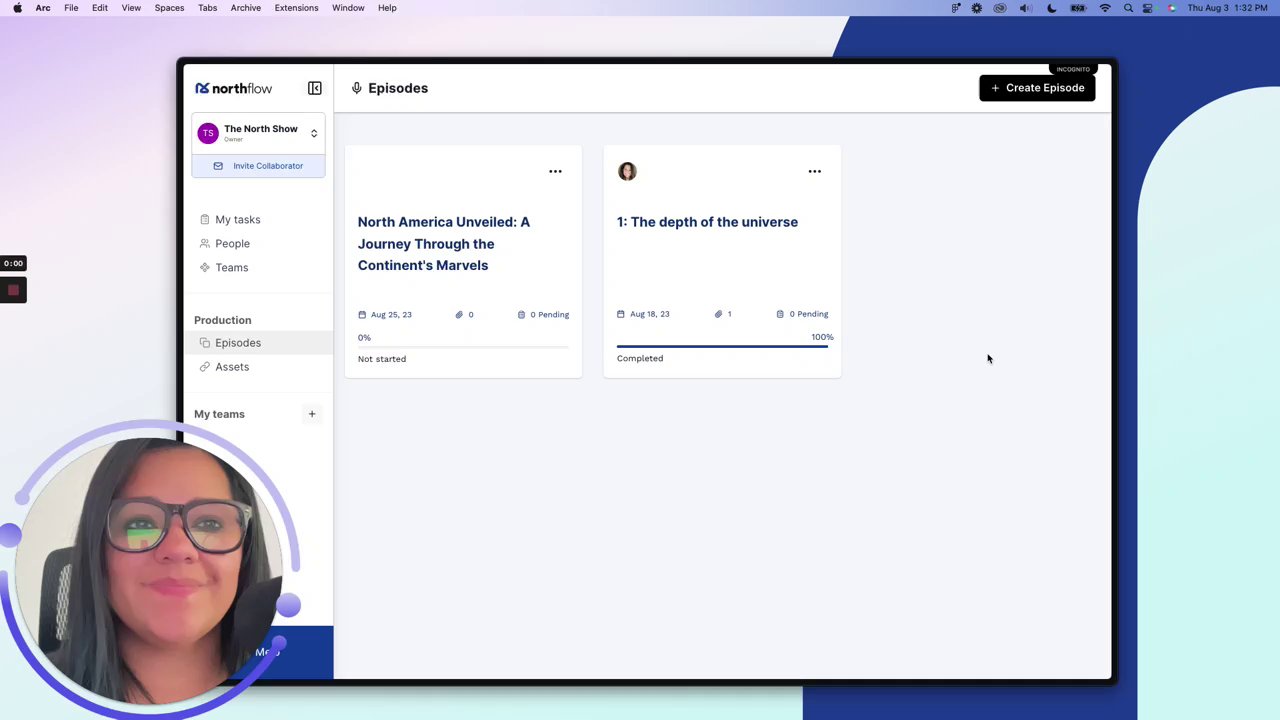
Task: Go to the People page
Action: pos(232,243)
